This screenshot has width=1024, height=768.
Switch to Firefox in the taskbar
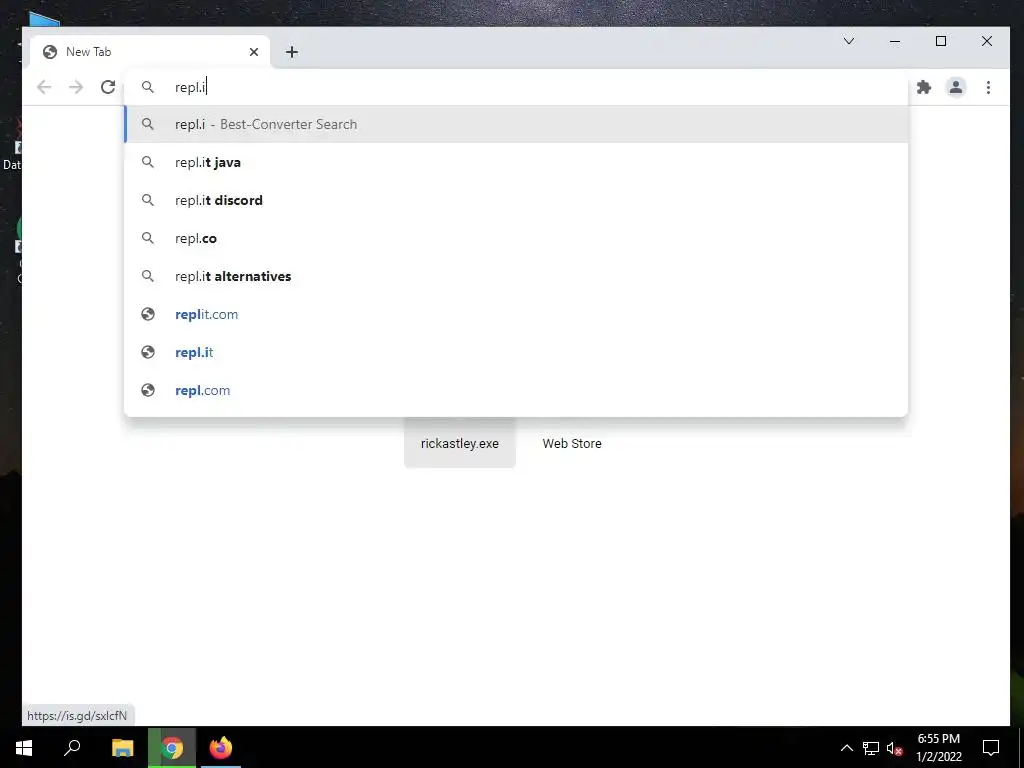click(x=221, y=748)
